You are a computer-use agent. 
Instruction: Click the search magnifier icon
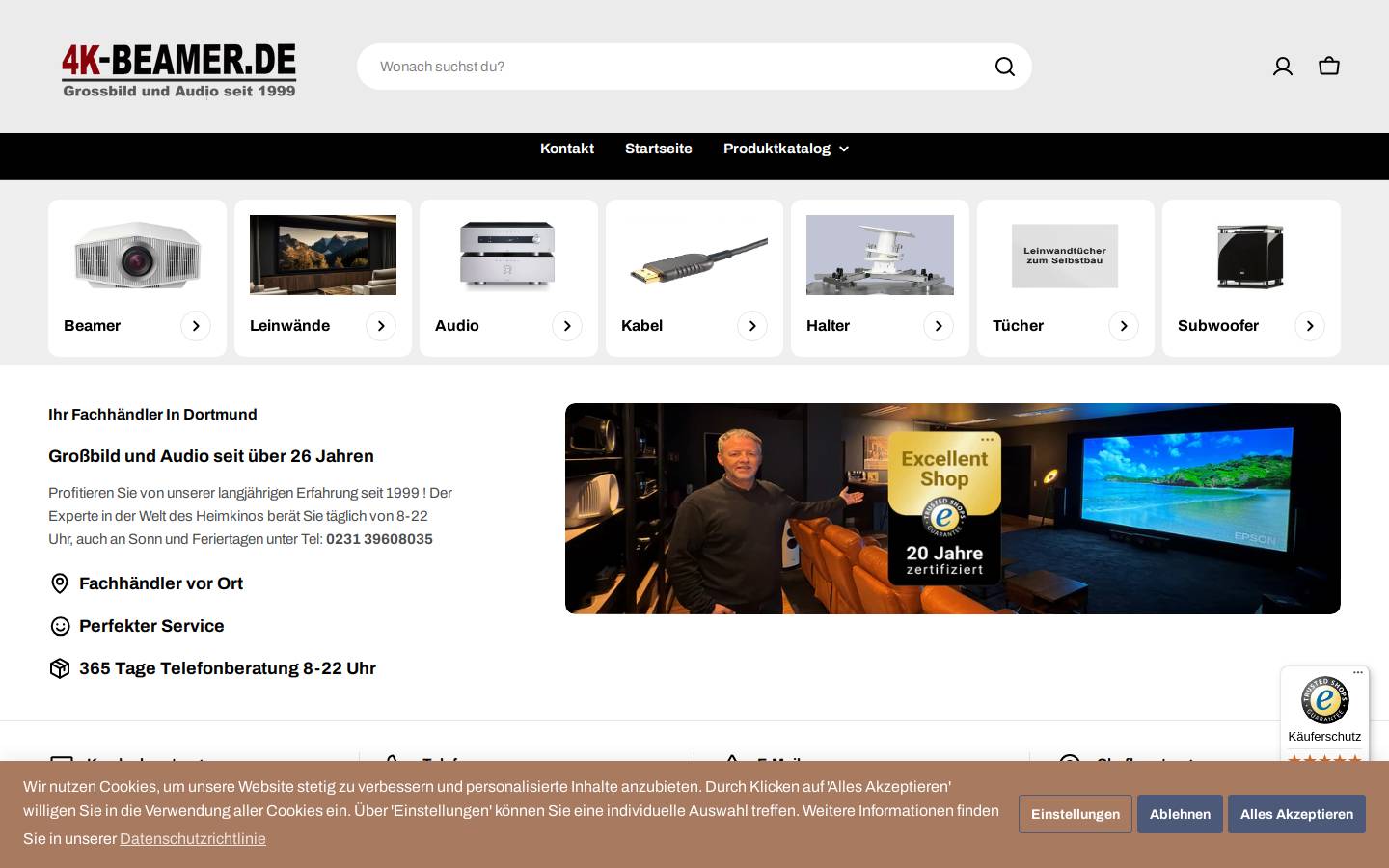pos(1004,67)
